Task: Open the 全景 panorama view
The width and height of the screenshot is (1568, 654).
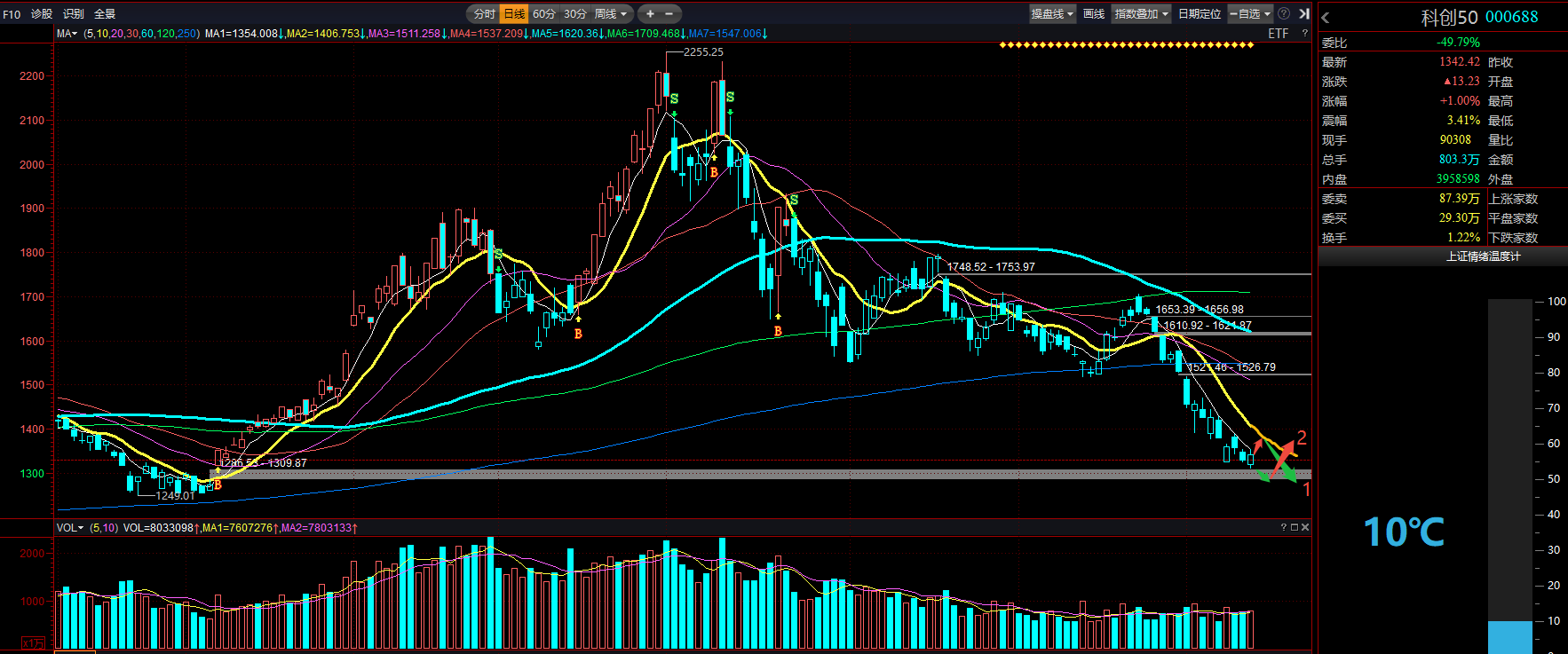Action: pyautogui.click(x=105, y=14)
